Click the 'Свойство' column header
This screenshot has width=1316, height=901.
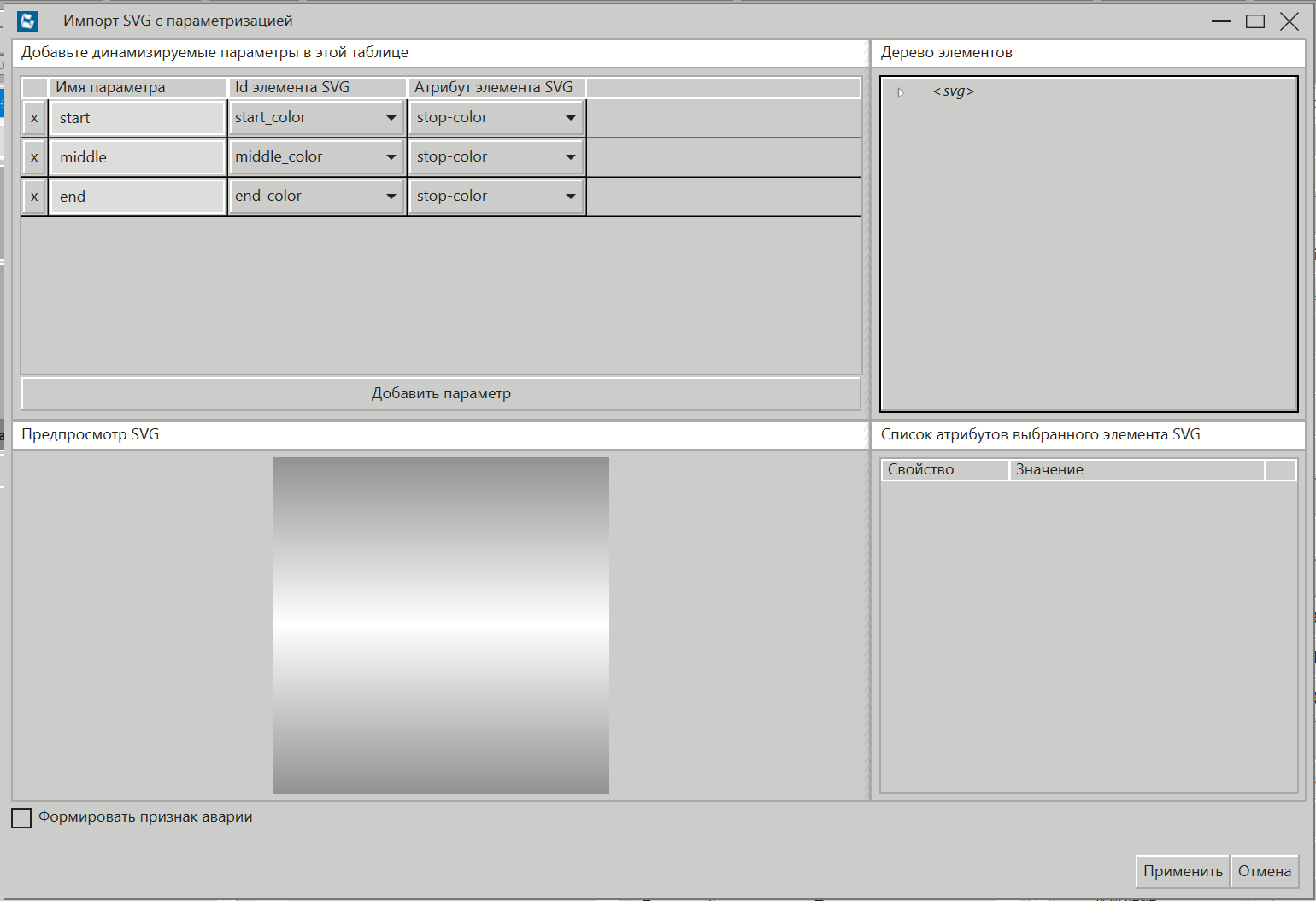pos(943,469)
